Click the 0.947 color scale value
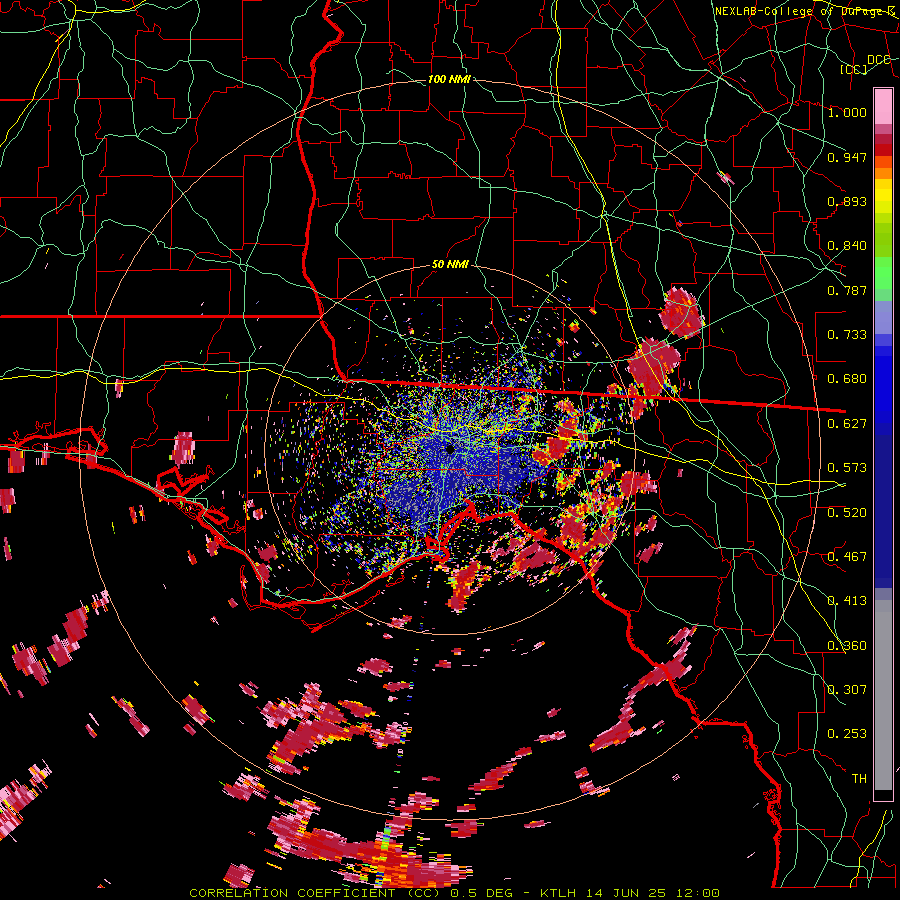Image resolution: width=900 pixels, height=900 pixels. coord(847,157)
